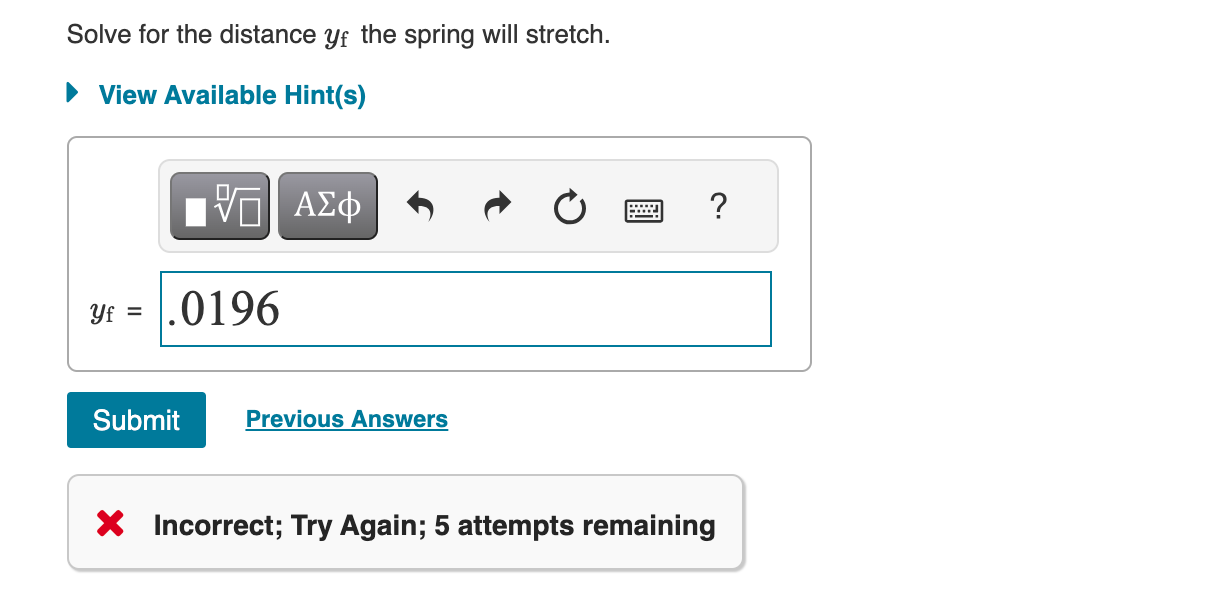The width and height of the screenshot is (1208, 610).
Task: Click the red X incorrect icon
Action: tap(112, 524)
